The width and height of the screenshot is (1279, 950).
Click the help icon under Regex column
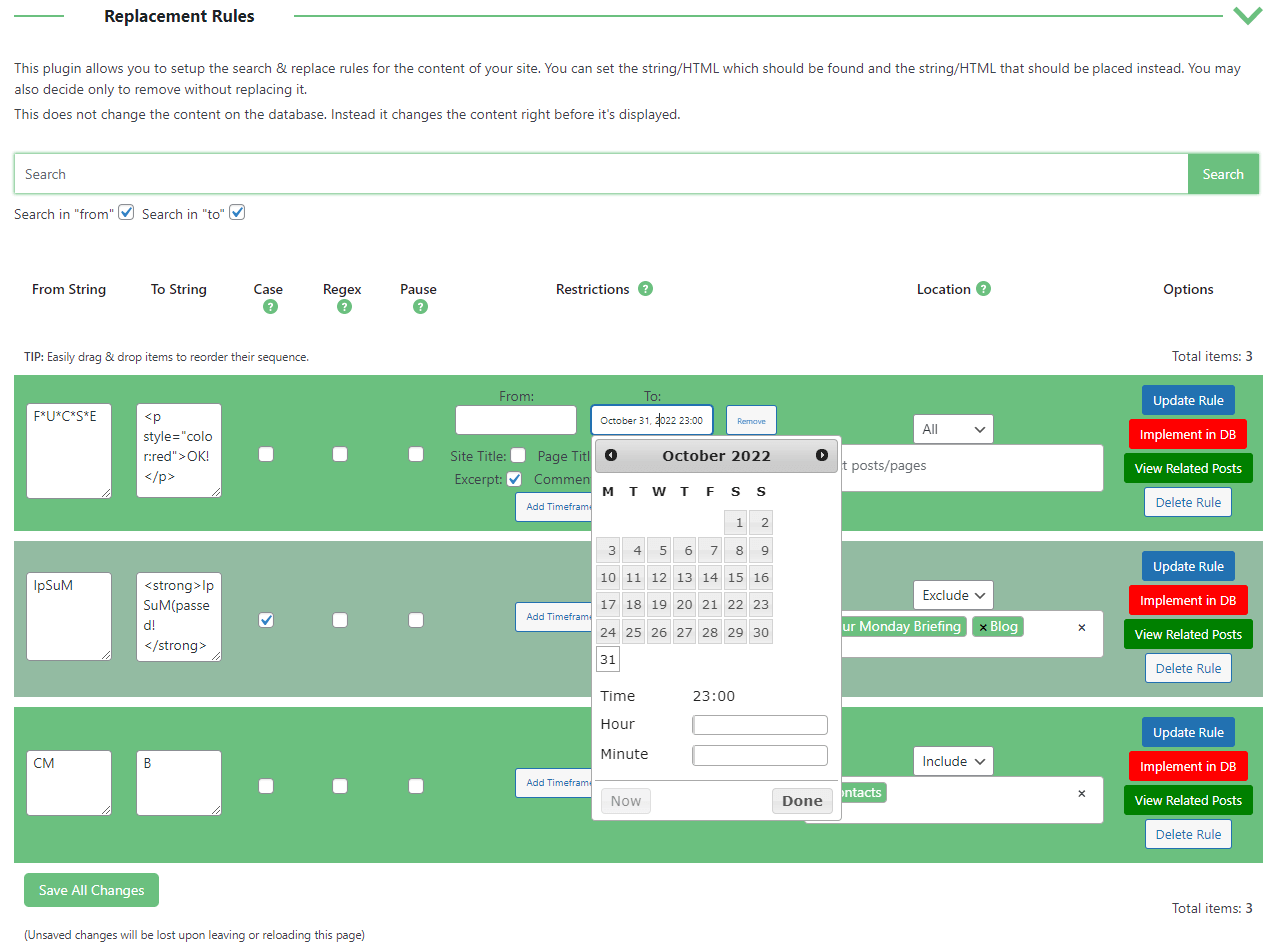click(344, 307)
